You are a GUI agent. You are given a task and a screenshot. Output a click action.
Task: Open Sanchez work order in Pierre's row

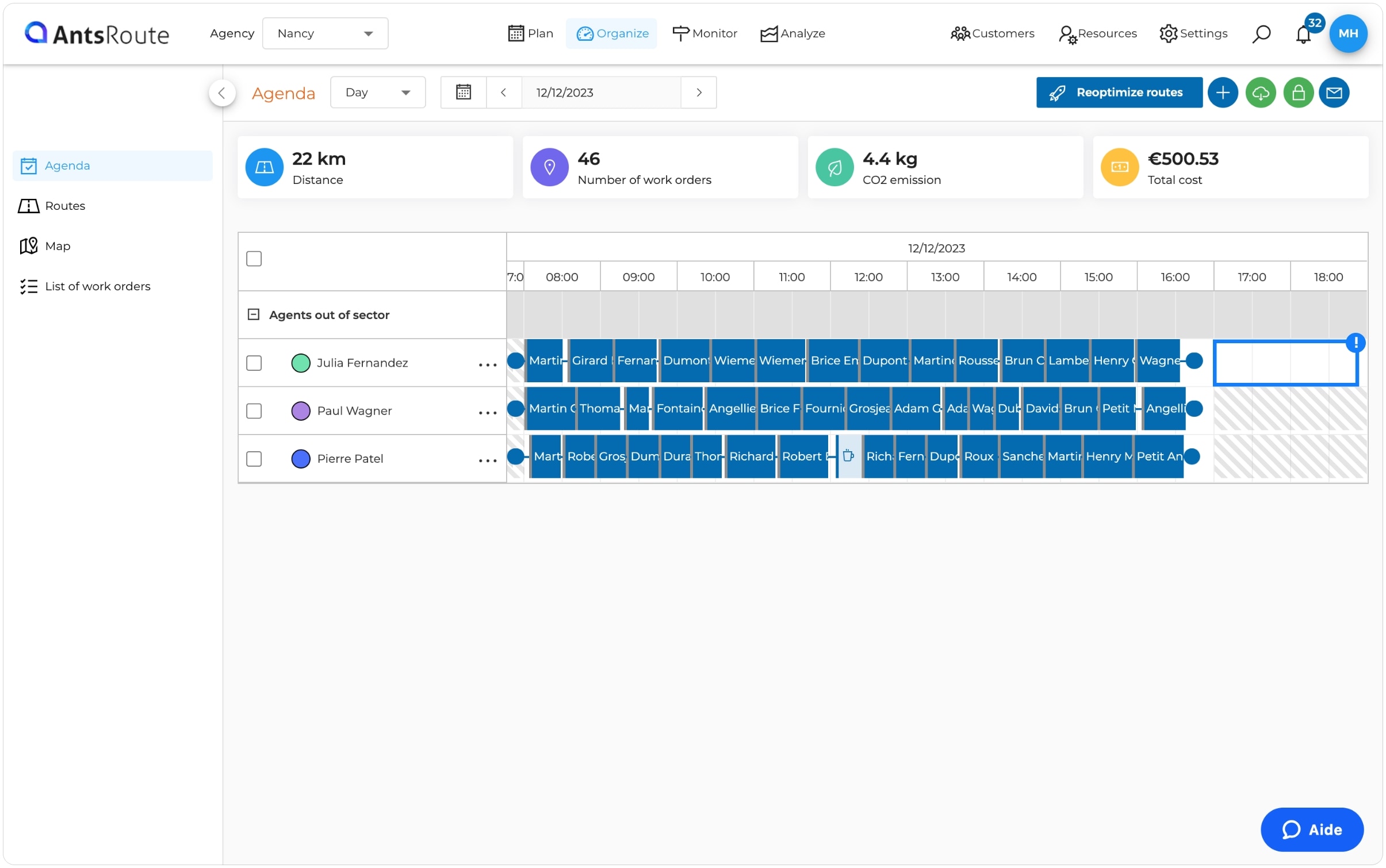point(1021,456)
